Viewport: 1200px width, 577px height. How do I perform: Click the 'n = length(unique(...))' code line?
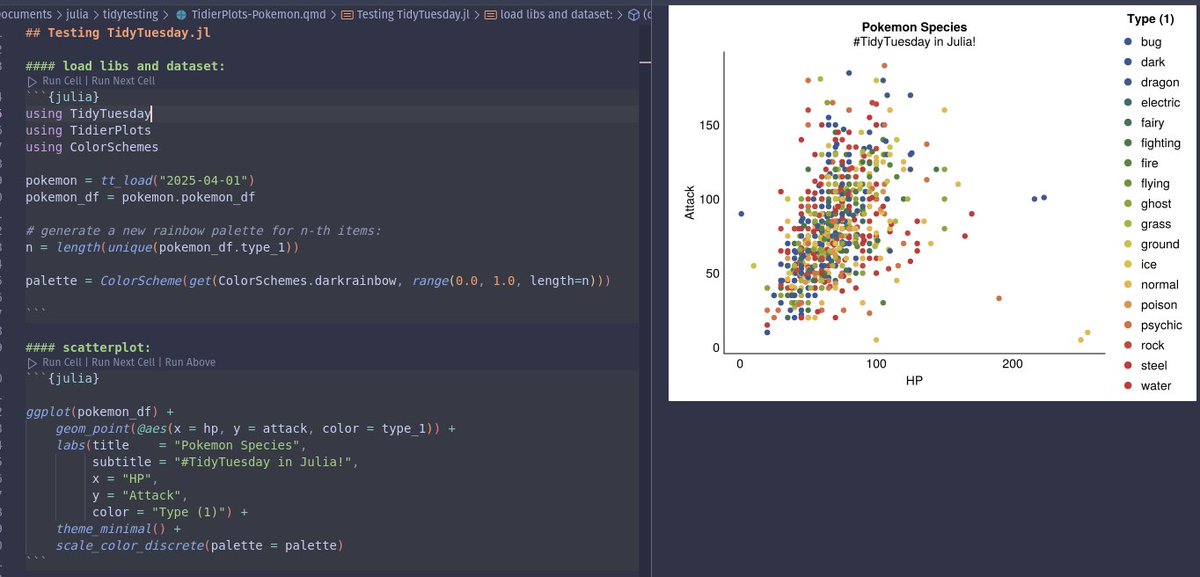161,246
